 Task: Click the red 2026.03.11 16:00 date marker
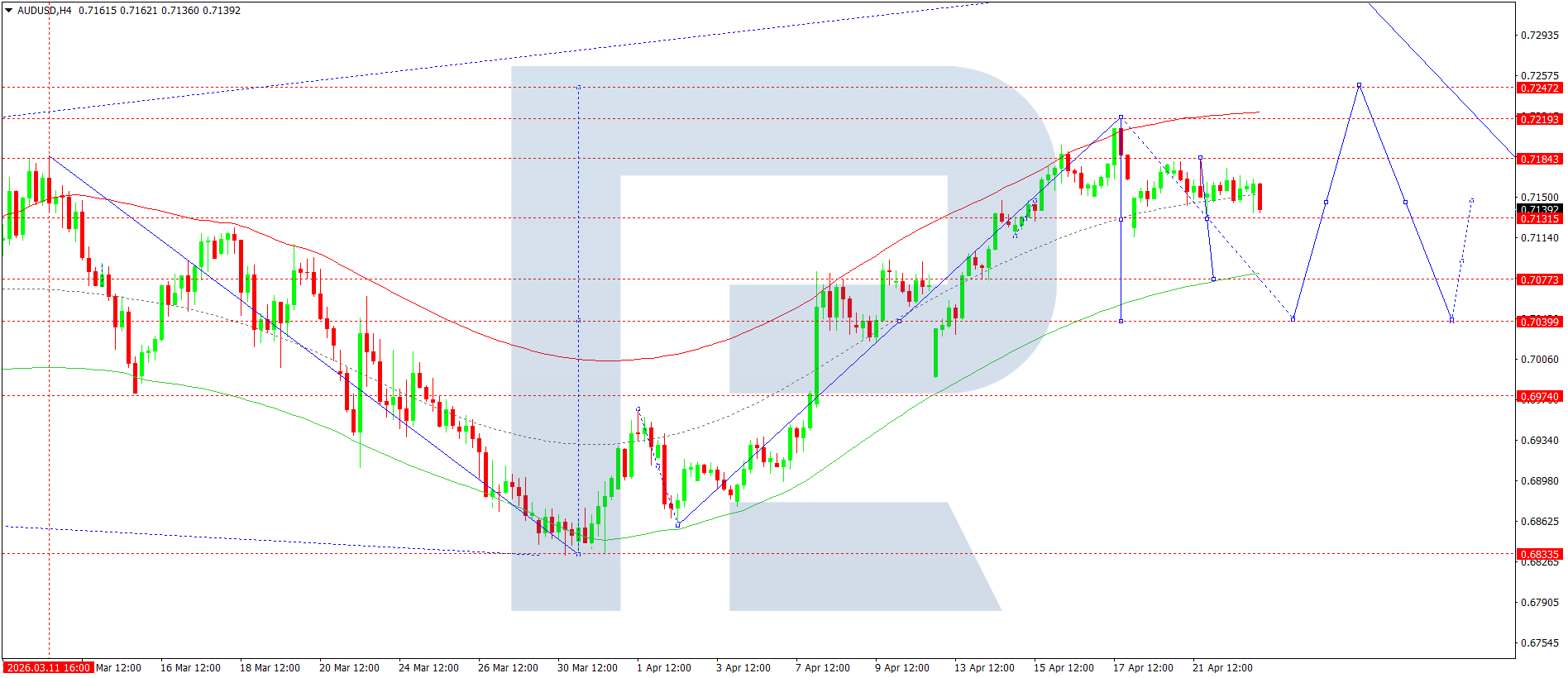tap(47, 668)
